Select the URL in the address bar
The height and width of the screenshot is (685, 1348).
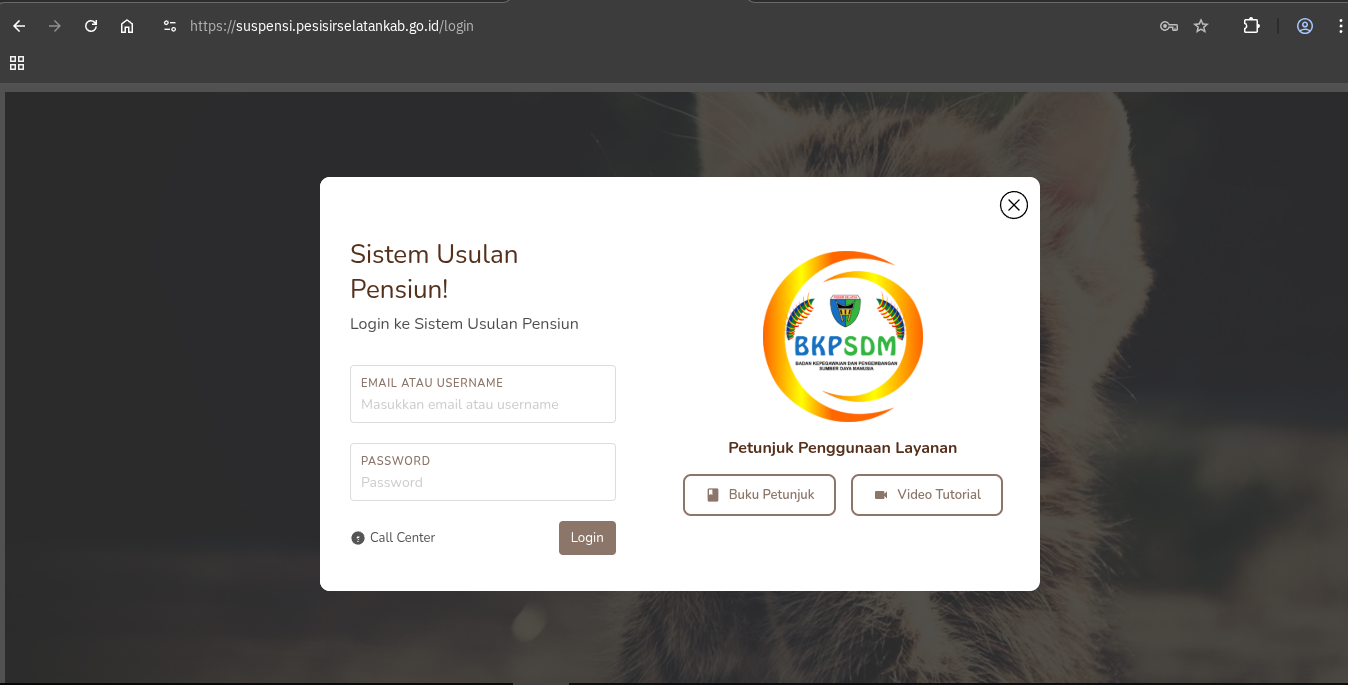click(332, 26)
